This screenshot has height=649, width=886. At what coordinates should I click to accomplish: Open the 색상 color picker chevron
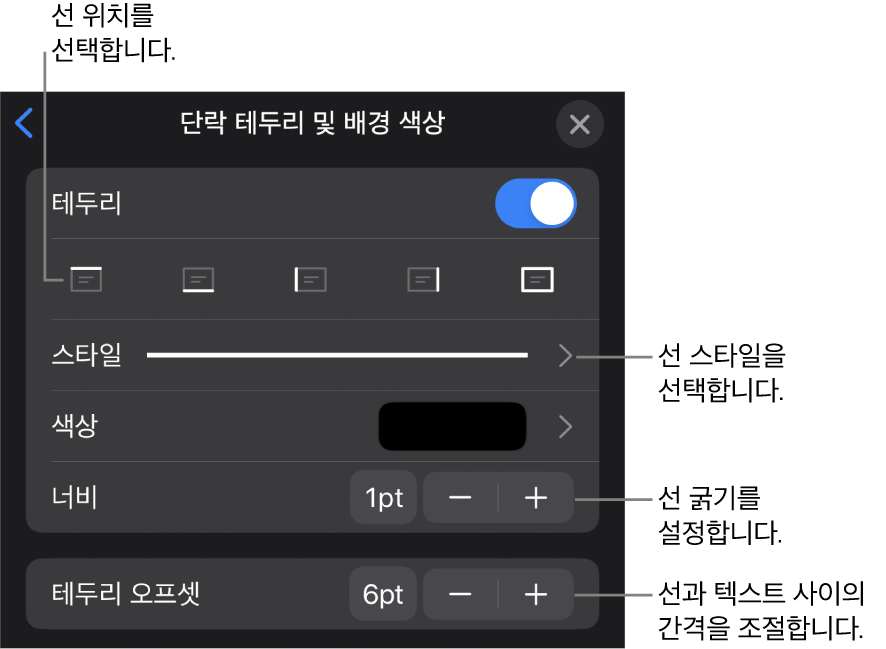click(565, 426)
